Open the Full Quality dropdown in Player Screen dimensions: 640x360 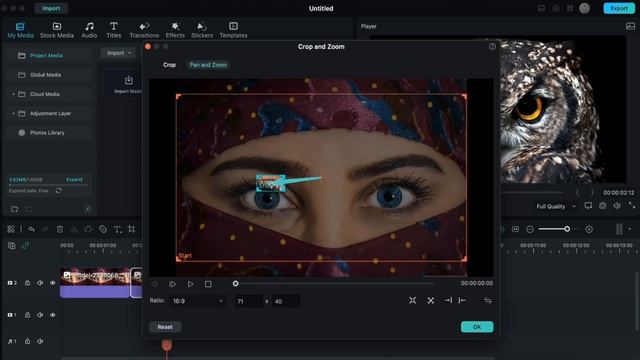tap(556, 207)
